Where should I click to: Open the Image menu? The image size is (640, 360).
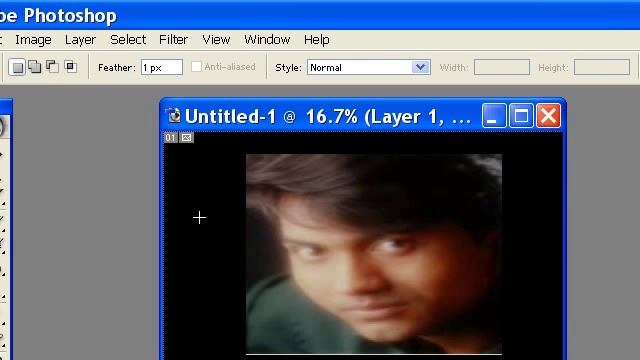(33, 40)
